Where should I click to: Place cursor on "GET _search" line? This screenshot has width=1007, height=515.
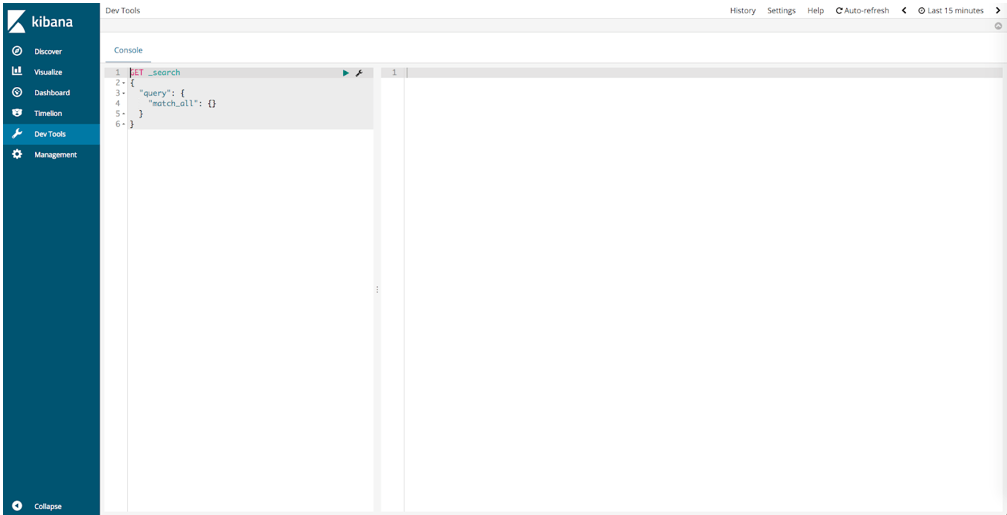pos(250,73)
